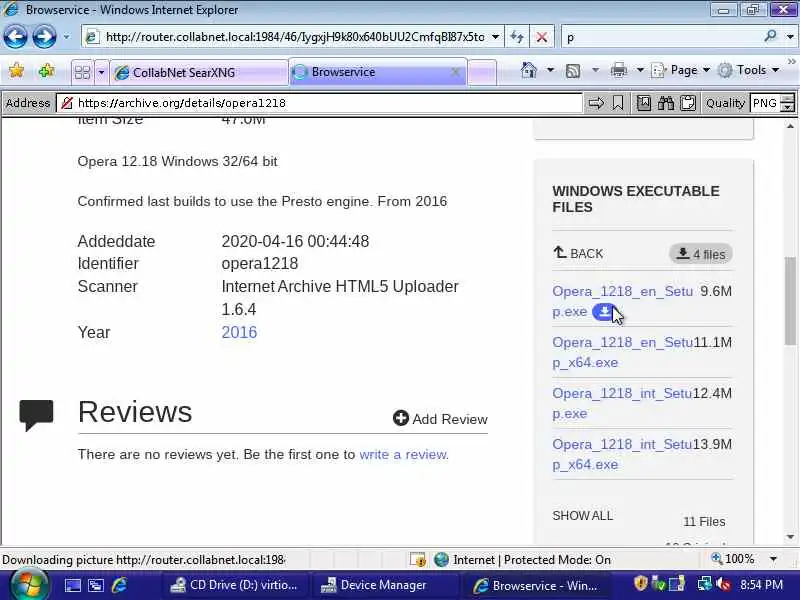Open a new blank tab
Image resolution: width=800 pixels, height=600 pixels.
click(482, 72)
